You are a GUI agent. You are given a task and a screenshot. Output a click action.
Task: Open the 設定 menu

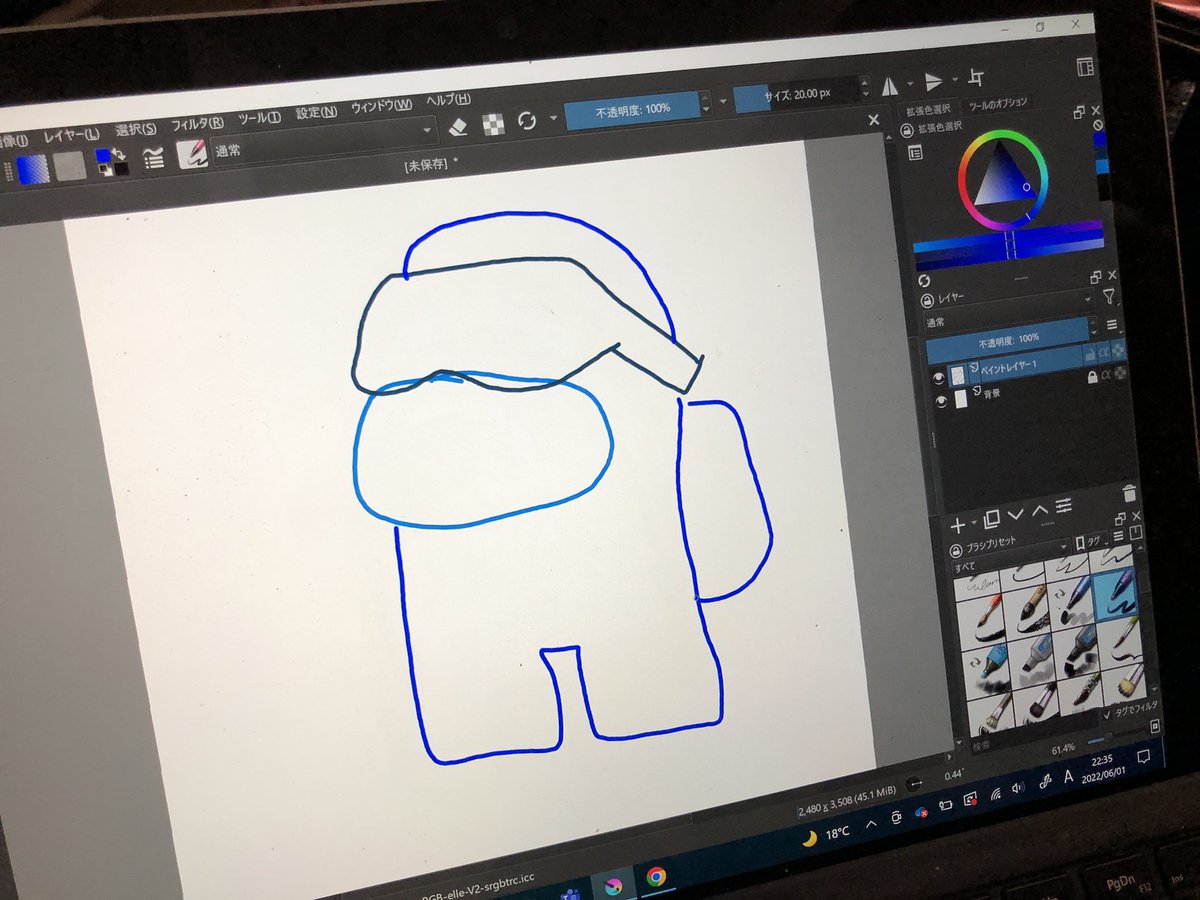tap(316, 113)
